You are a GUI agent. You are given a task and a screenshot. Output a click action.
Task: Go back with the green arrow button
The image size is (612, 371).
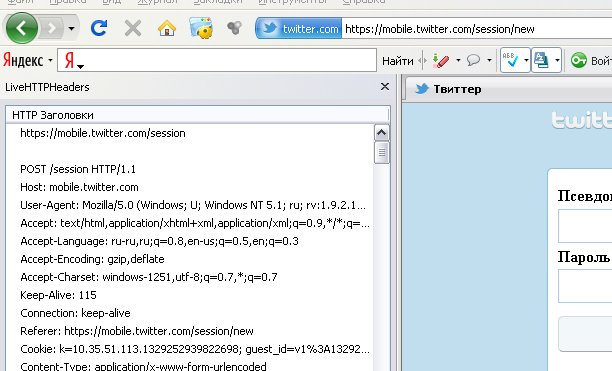(22, 28)
